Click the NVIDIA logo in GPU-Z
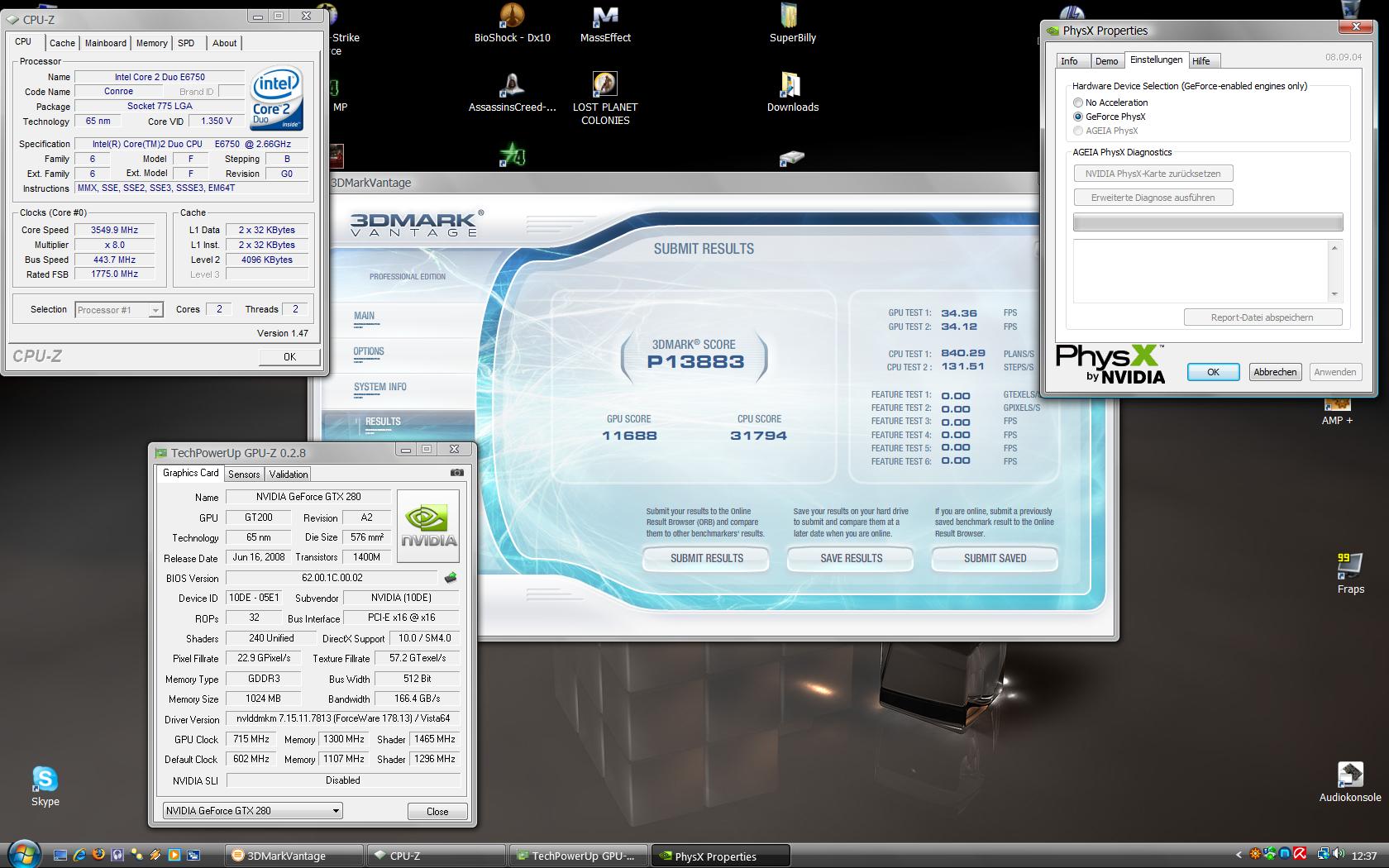This screenshot has width=1389, height=868. (428, 526)
